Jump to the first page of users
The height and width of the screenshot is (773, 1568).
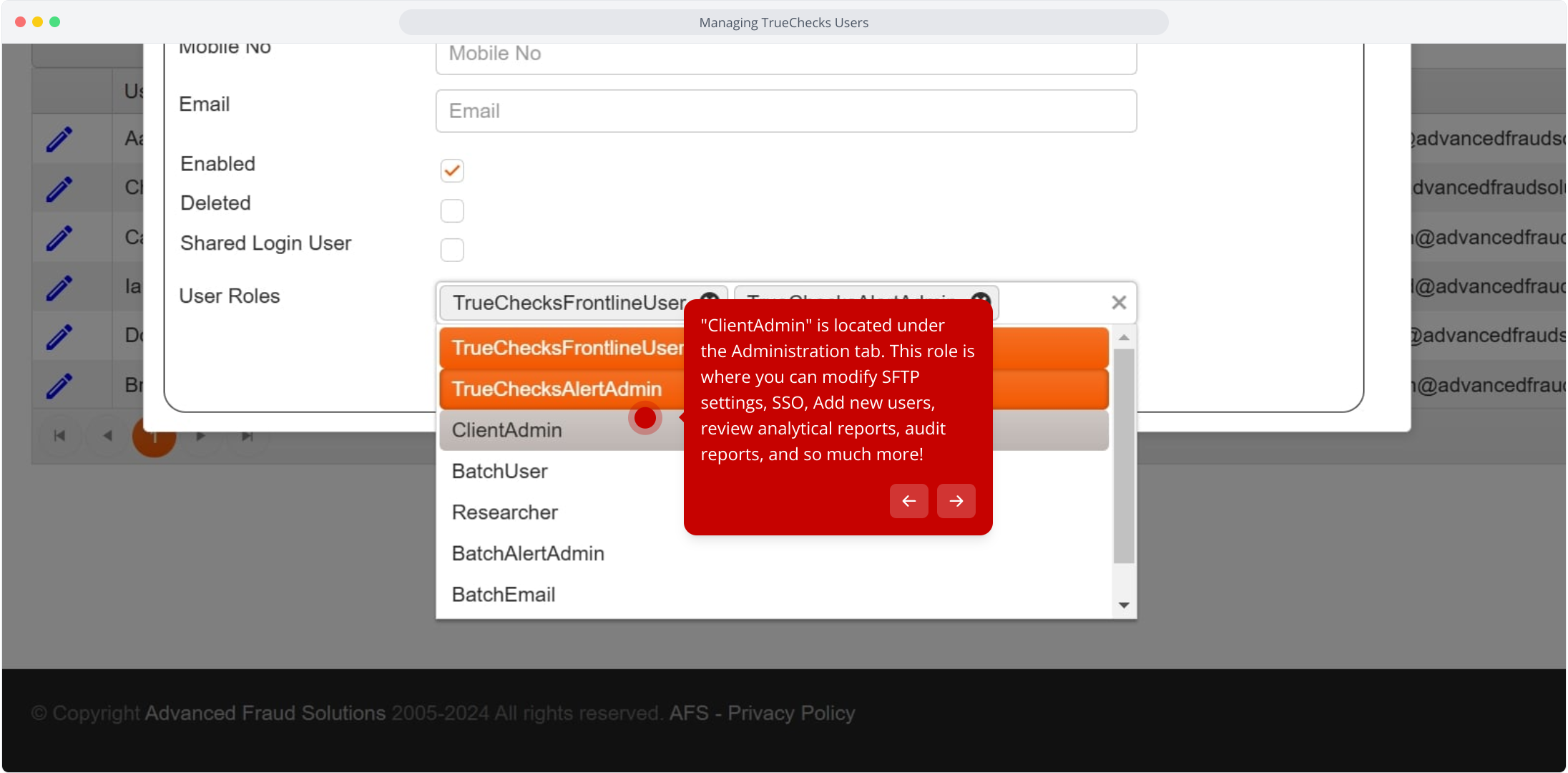(x=59, y=436)
